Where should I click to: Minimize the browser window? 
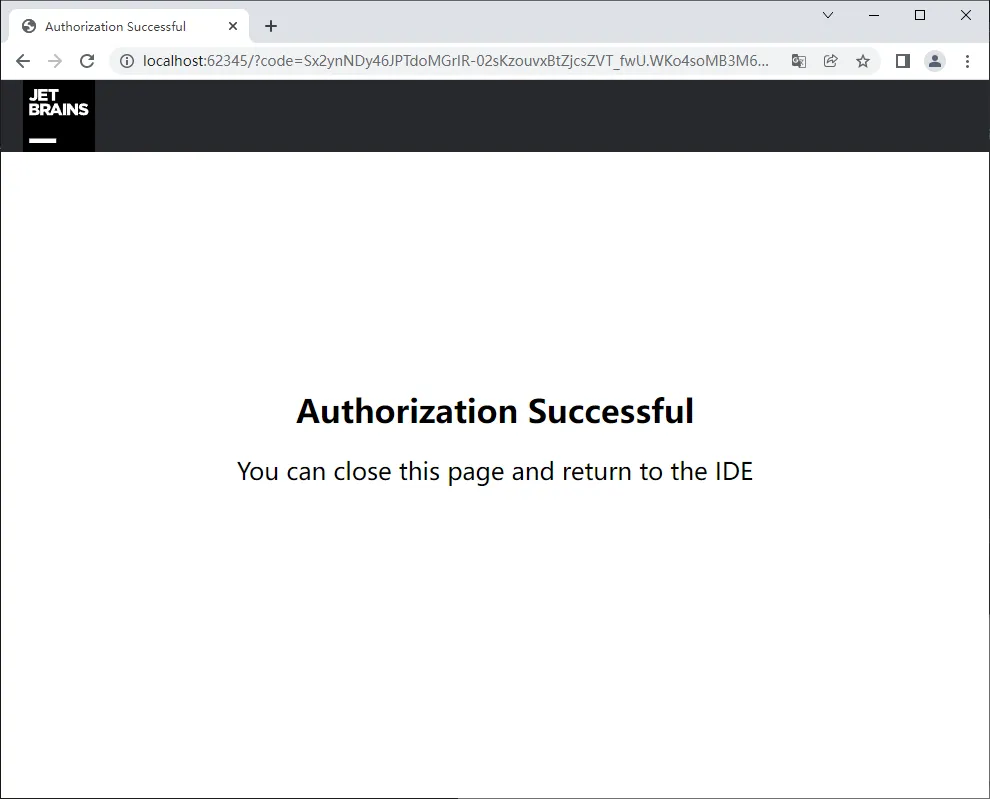click(874, 15)
